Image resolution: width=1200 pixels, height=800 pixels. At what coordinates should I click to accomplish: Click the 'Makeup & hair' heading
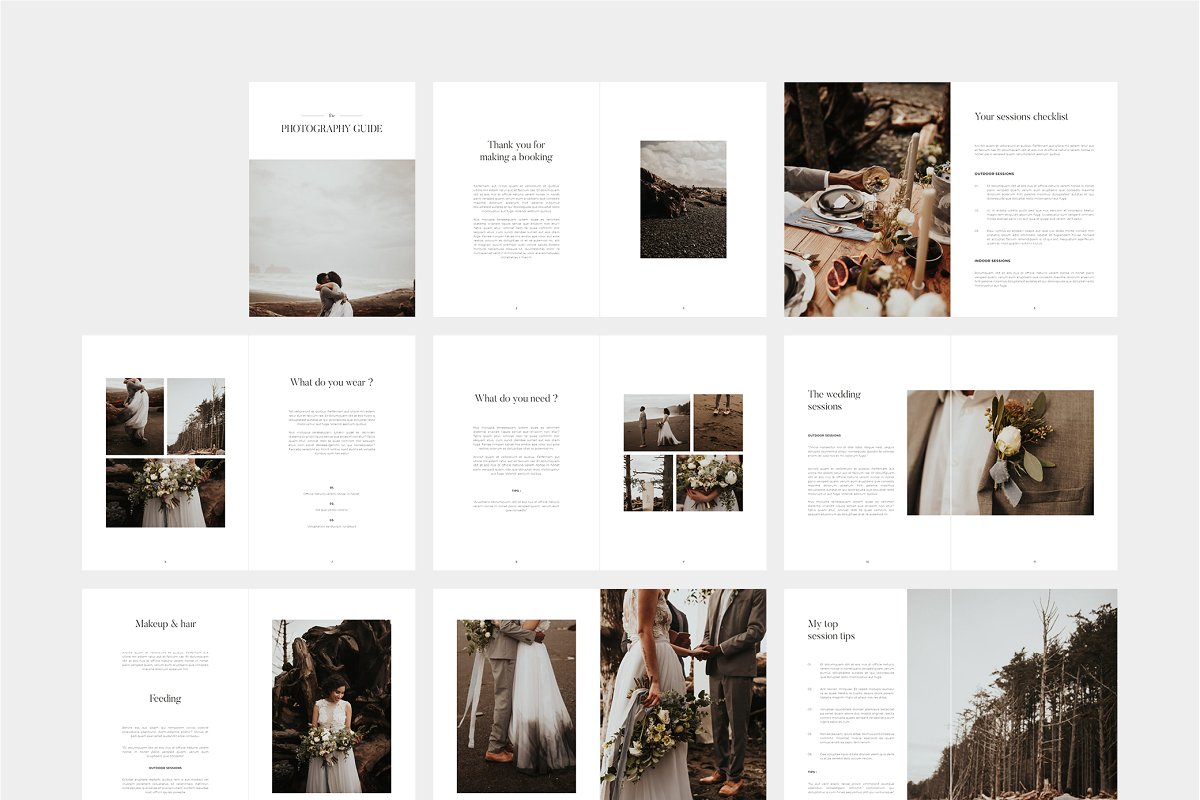coord(165,624)
